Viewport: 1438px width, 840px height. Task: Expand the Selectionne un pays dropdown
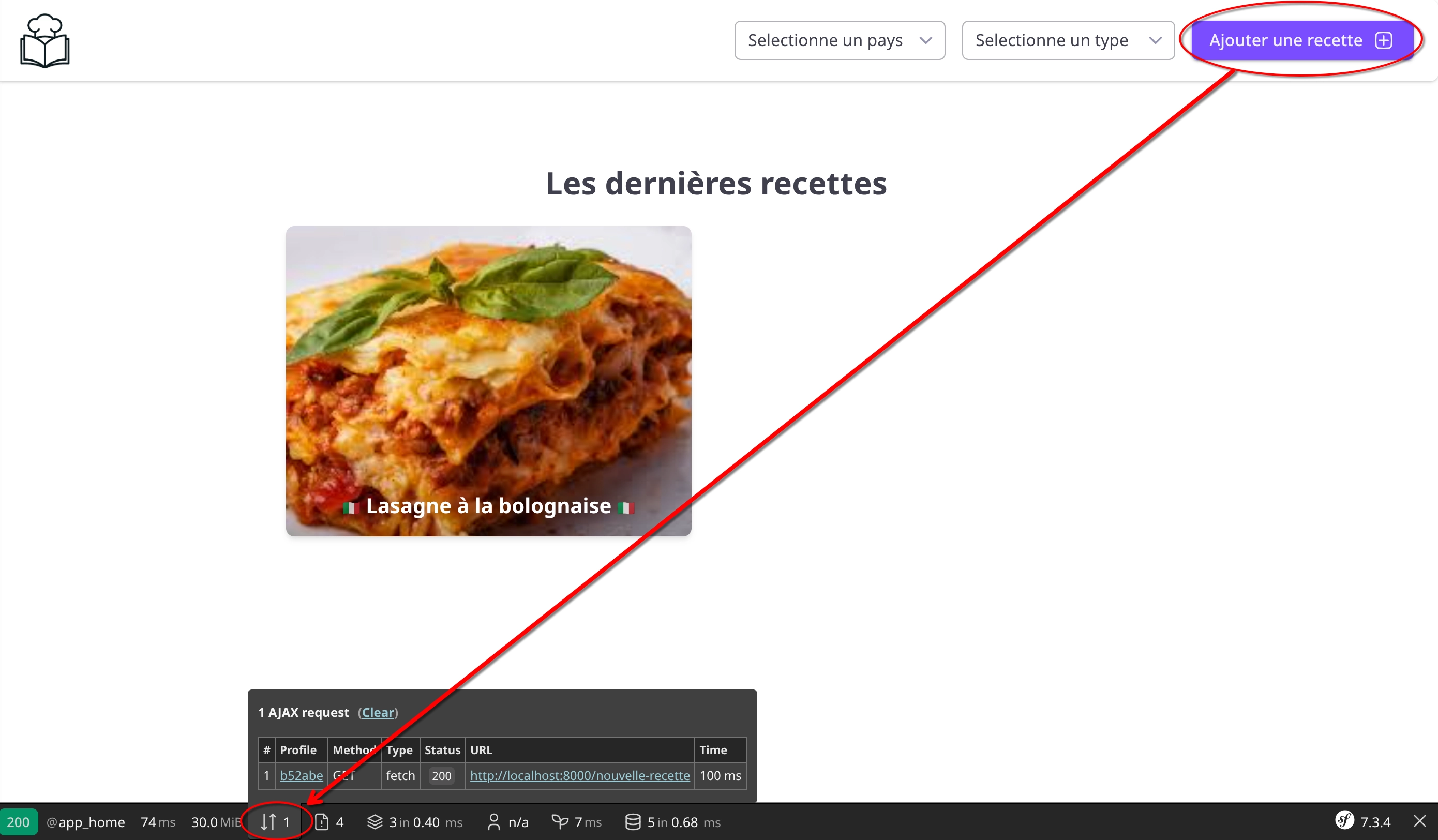(x=839, y=40)
